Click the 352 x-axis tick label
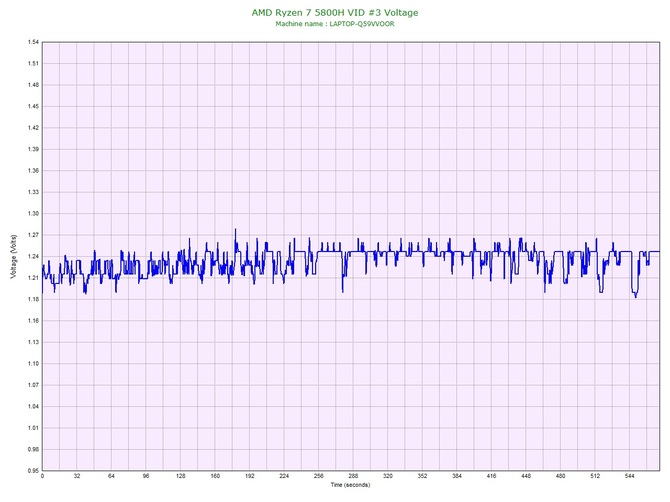Viewport: 670px width, 502px height. point(423,476)
